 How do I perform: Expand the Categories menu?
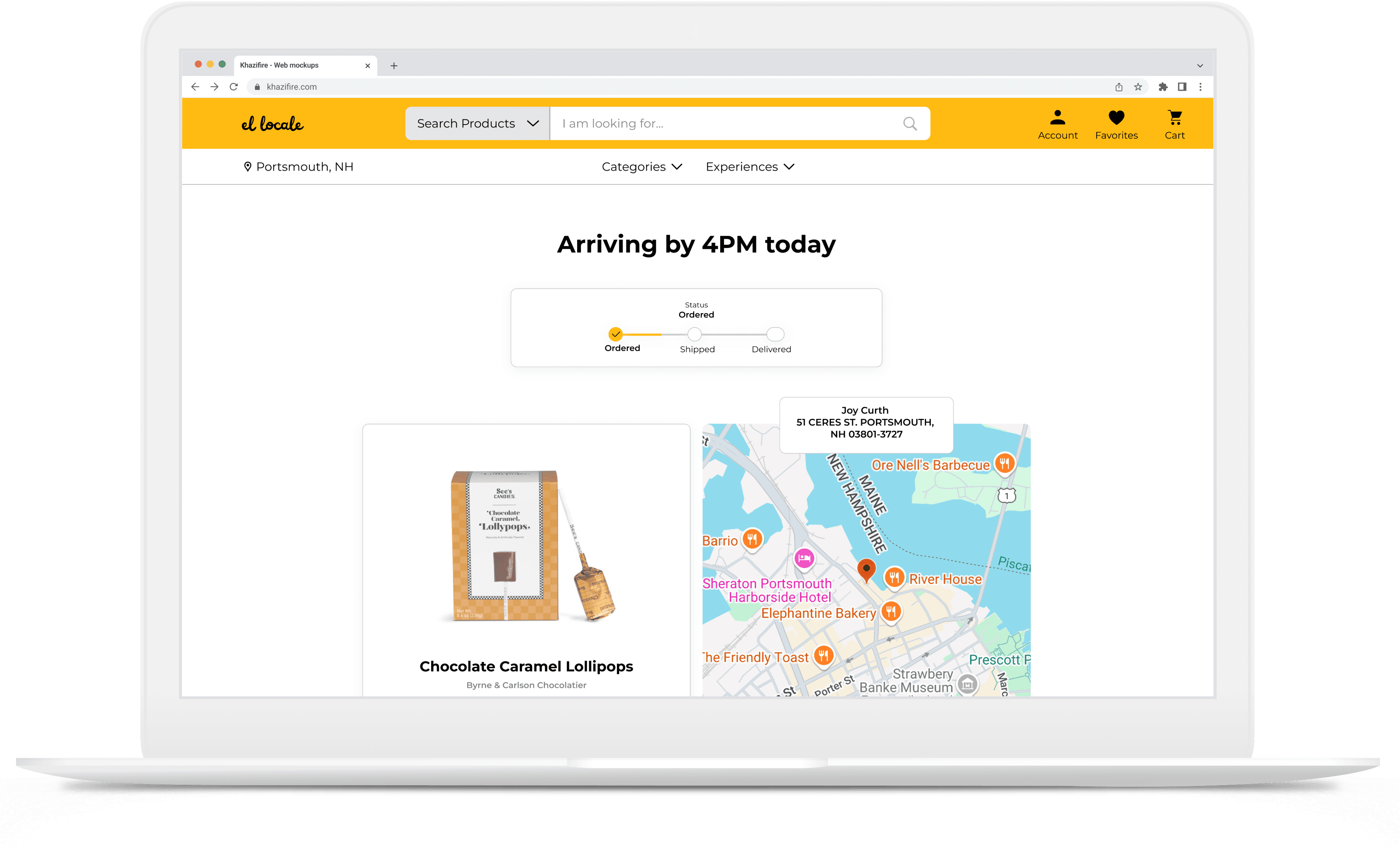point(642,167)
